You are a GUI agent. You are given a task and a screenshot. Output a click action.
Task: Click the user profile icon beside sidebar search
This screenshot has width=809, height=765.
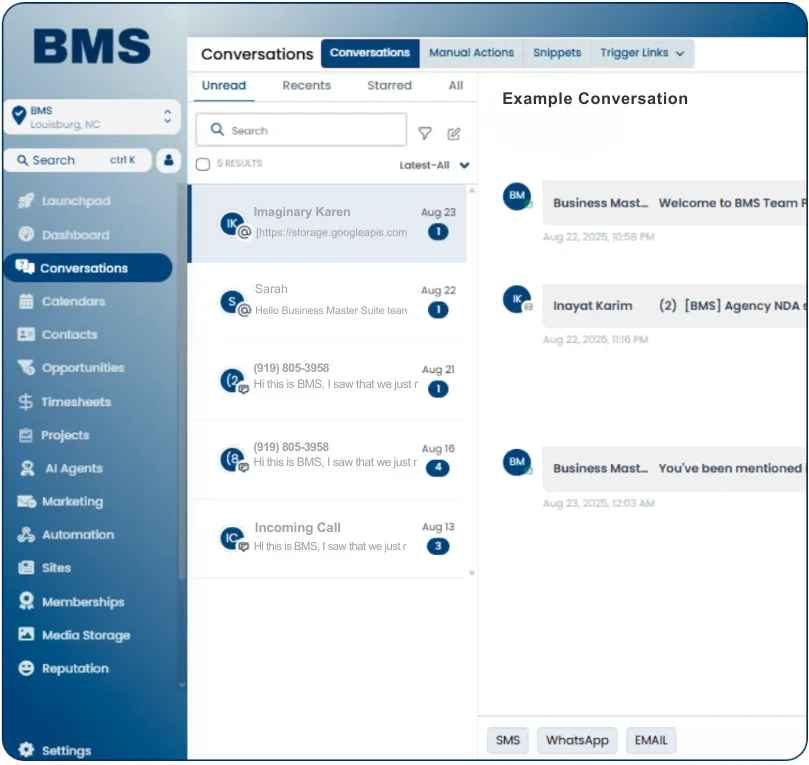(169, 160)
